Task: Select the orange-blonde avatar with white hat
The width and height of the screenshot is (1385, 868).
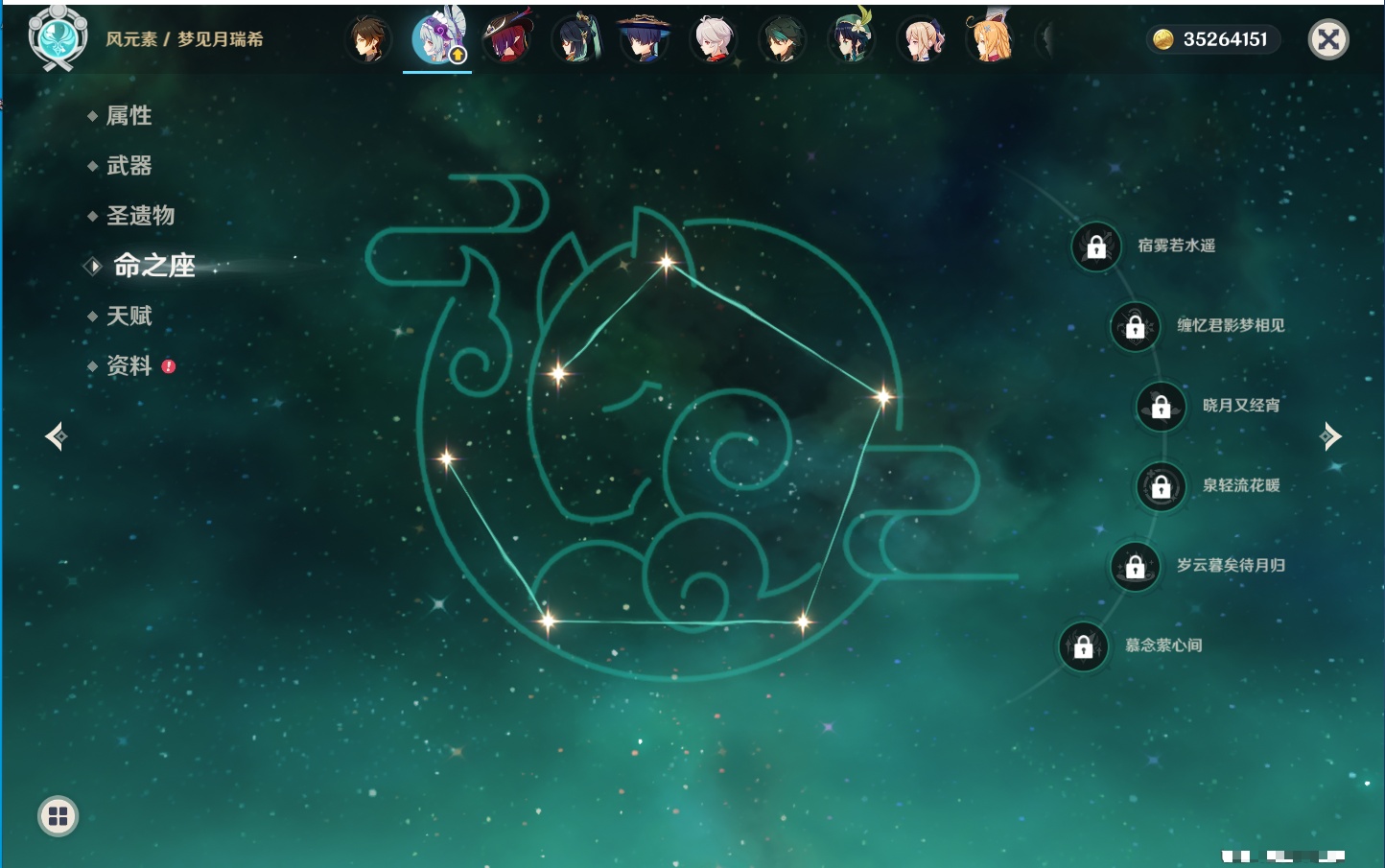Action: pos(990,37)
